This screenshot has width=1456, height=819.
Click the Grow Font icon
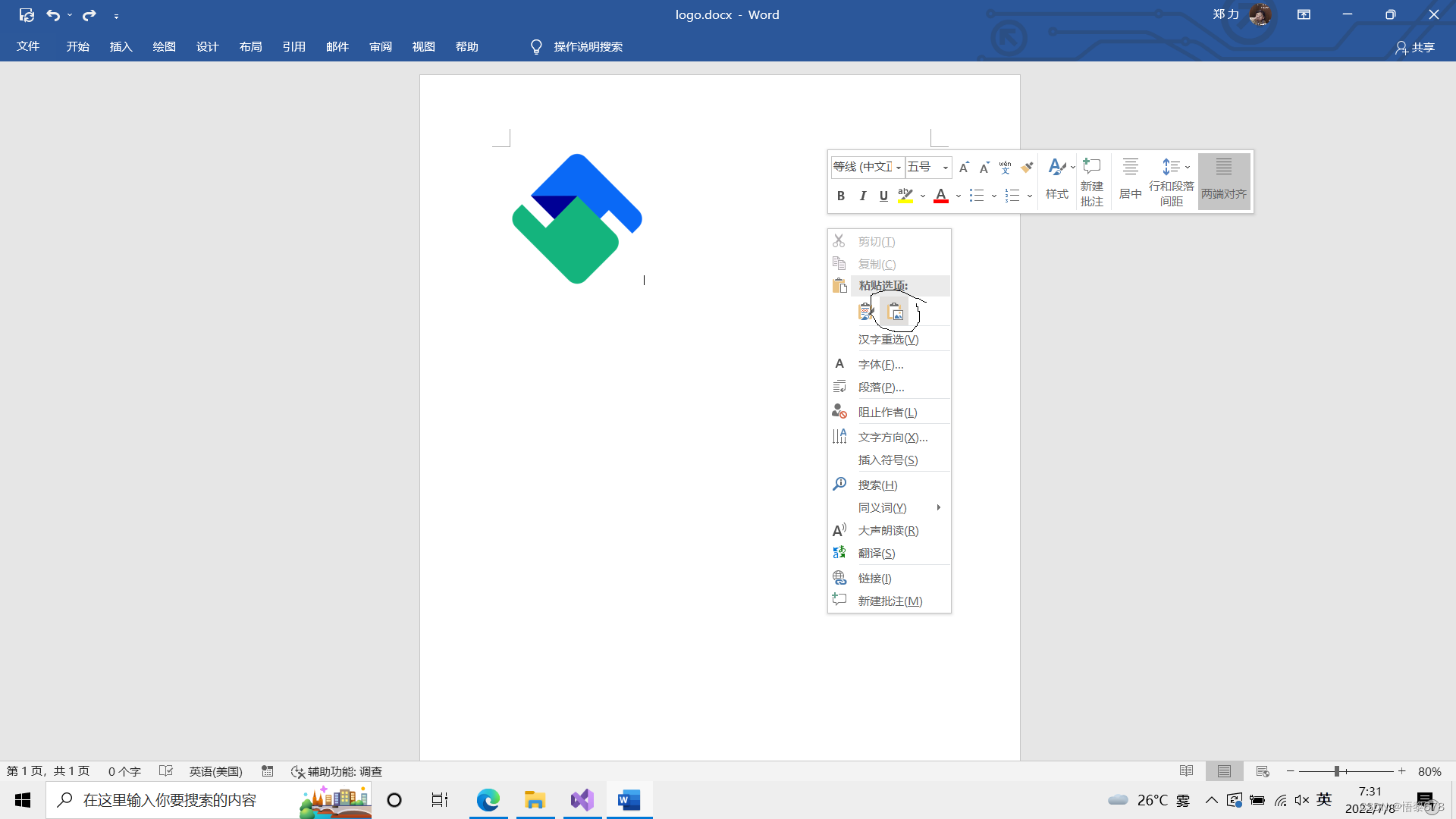[x=964, y=167]
